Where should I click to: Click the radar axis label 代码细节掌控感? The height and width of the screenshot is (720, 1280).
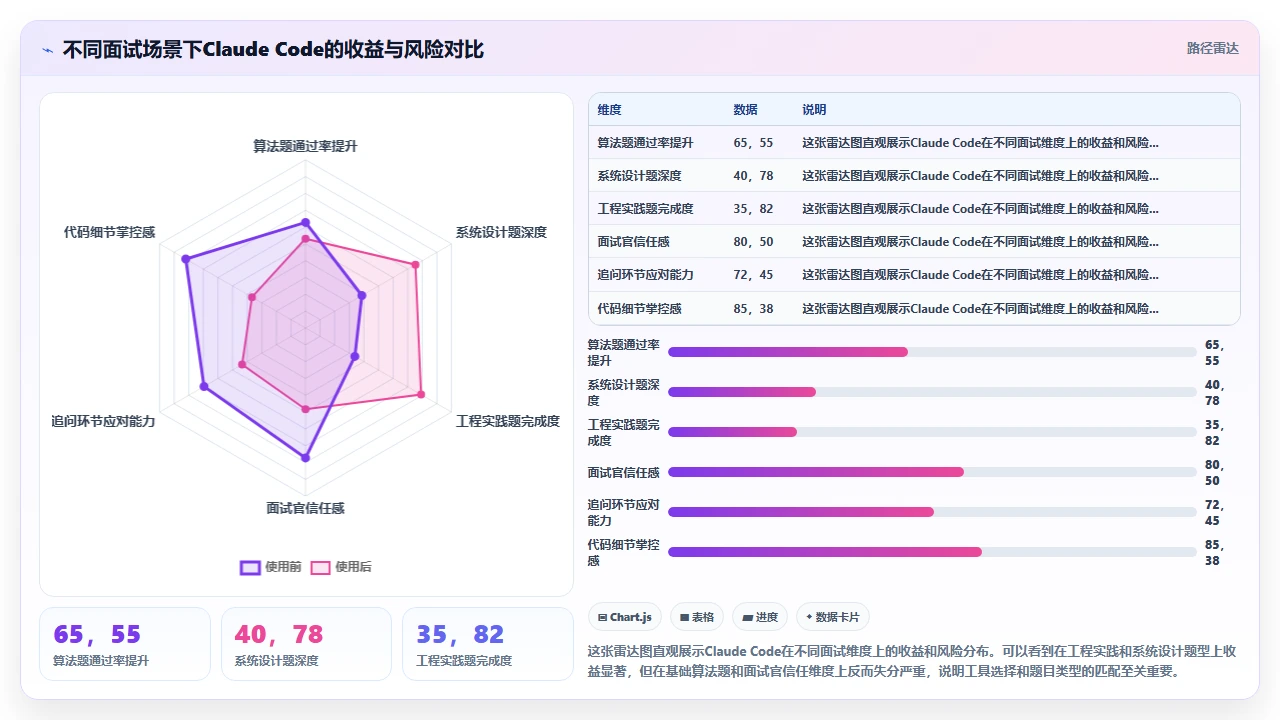(109, 232)
